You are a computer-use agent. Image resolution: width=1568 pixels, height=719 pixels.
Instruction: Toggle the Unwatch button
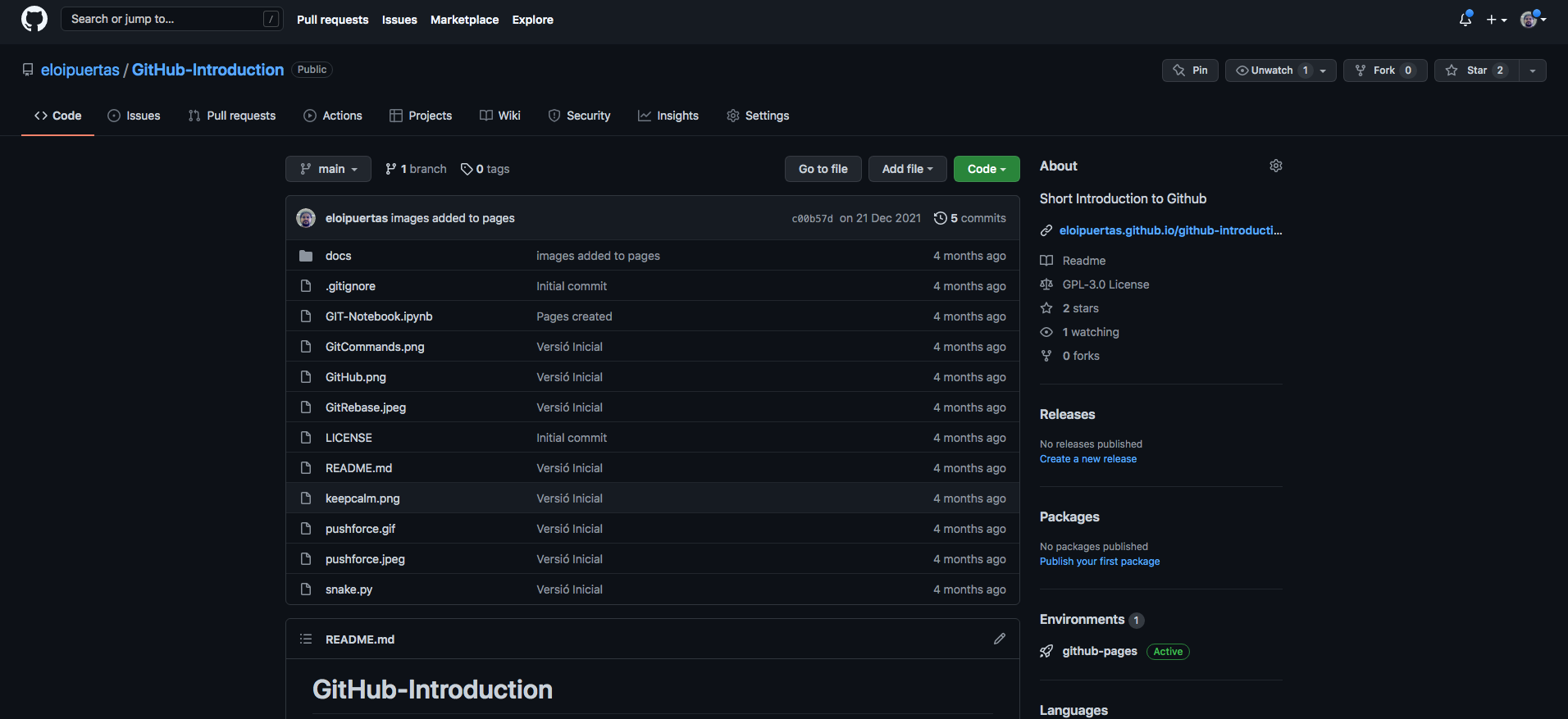pyautogui.click(x=1271, y=71)
